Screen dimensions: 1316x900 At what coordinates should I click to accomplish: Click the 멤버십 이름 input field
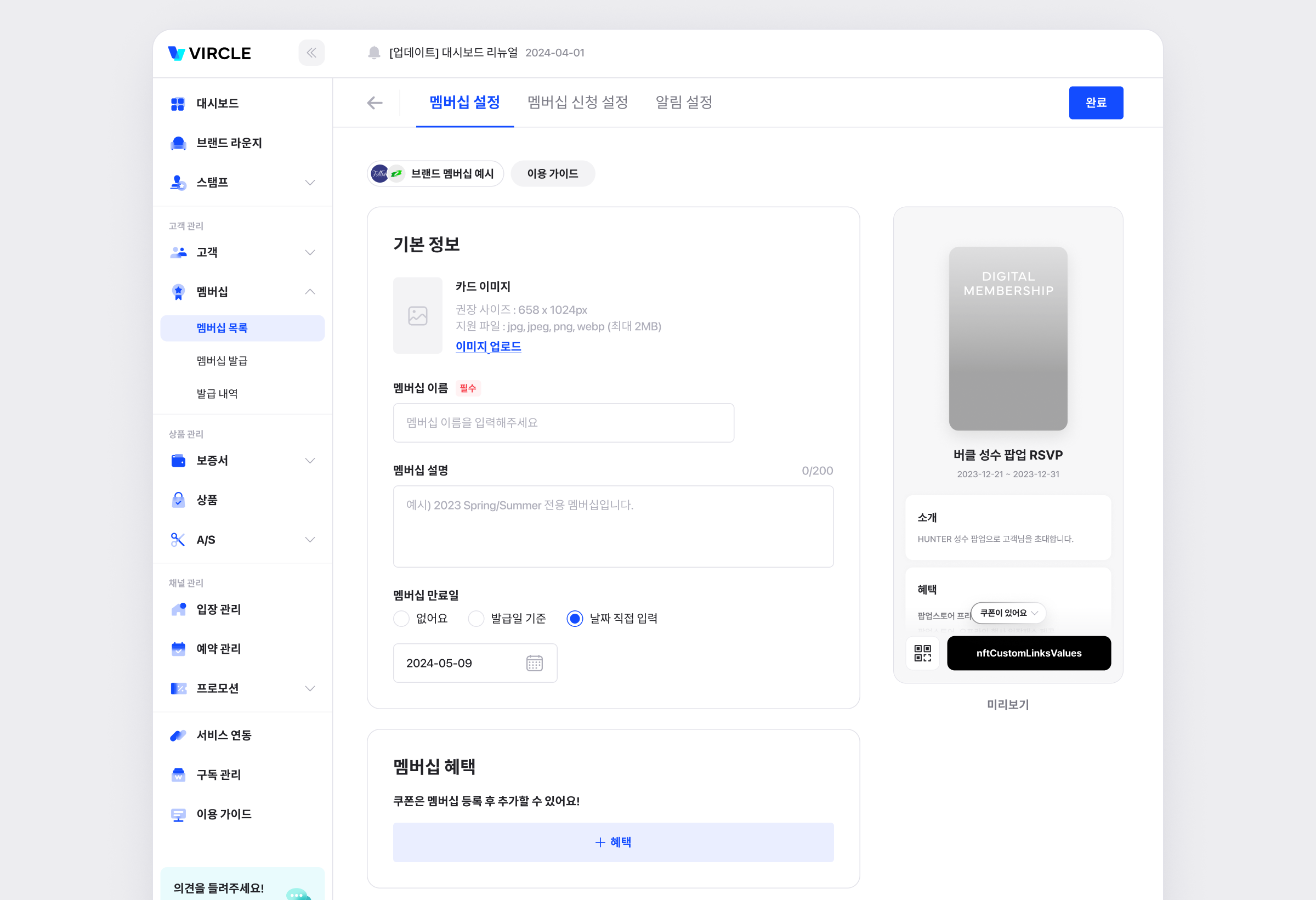(564, 422)
